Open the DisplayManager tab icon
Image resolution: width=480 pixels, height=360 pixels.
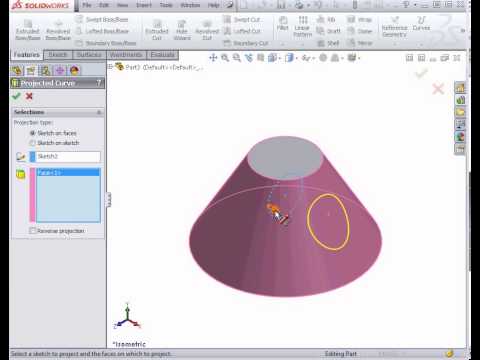(x=75, y=70)
